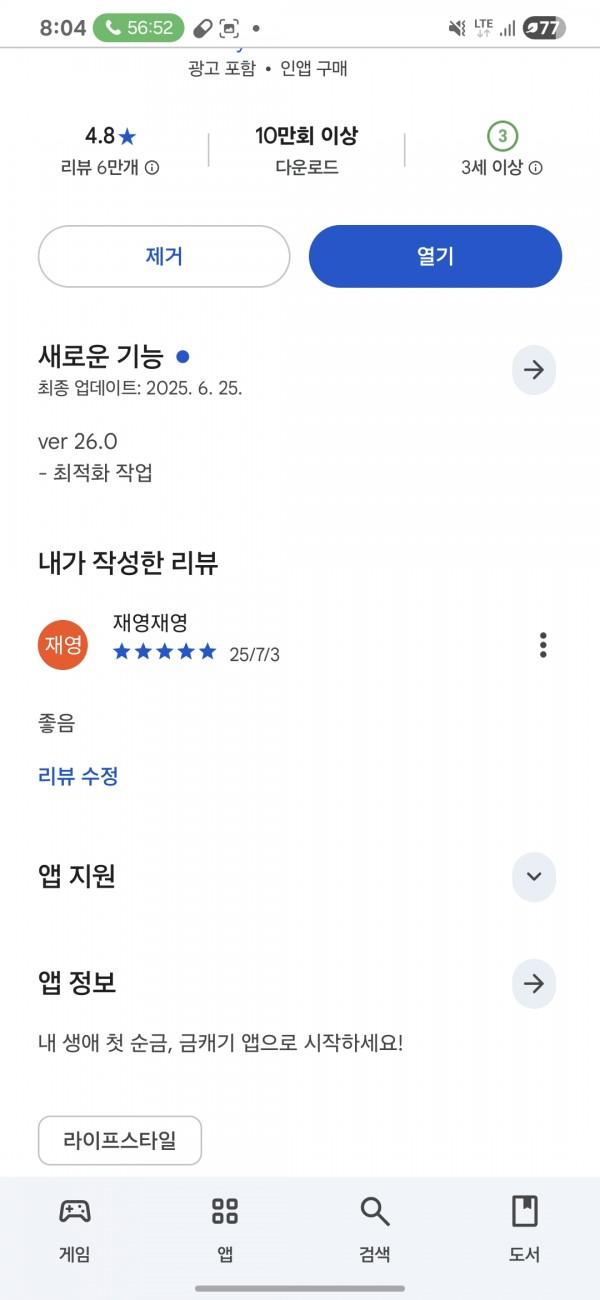Viewport: 600px width, 1300px height.
Task: Select the 라이프스타일 category chip
Action: point(120,1141)
